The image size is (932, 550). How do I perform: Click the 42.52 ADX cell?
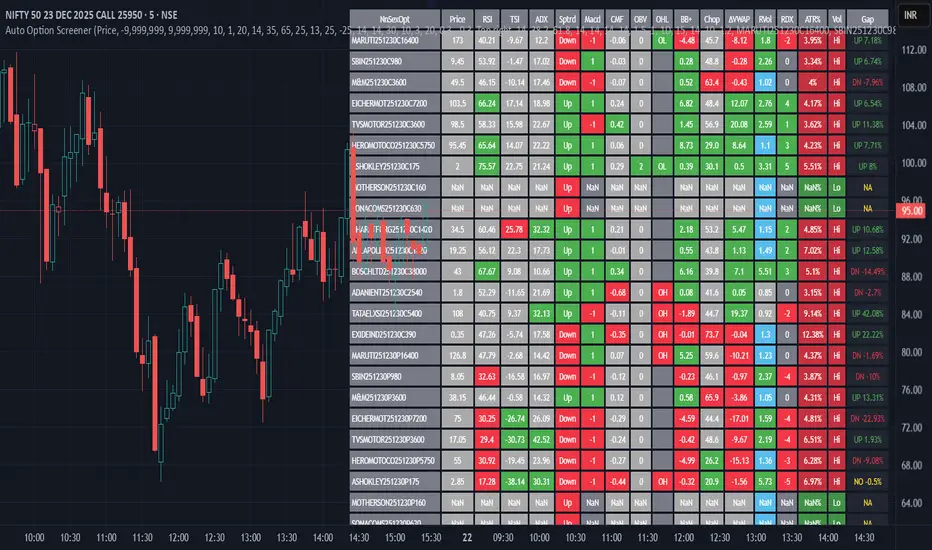(x=541, y=439)
